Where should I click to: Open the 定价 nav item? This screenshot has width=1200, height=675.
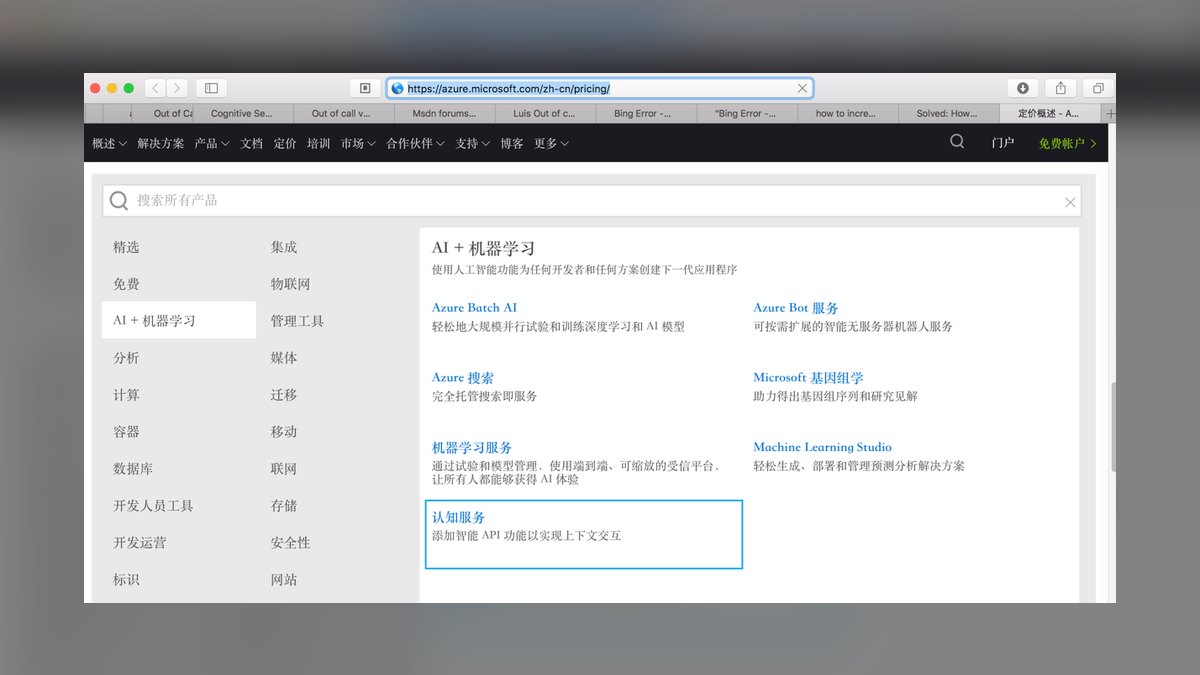285,143
